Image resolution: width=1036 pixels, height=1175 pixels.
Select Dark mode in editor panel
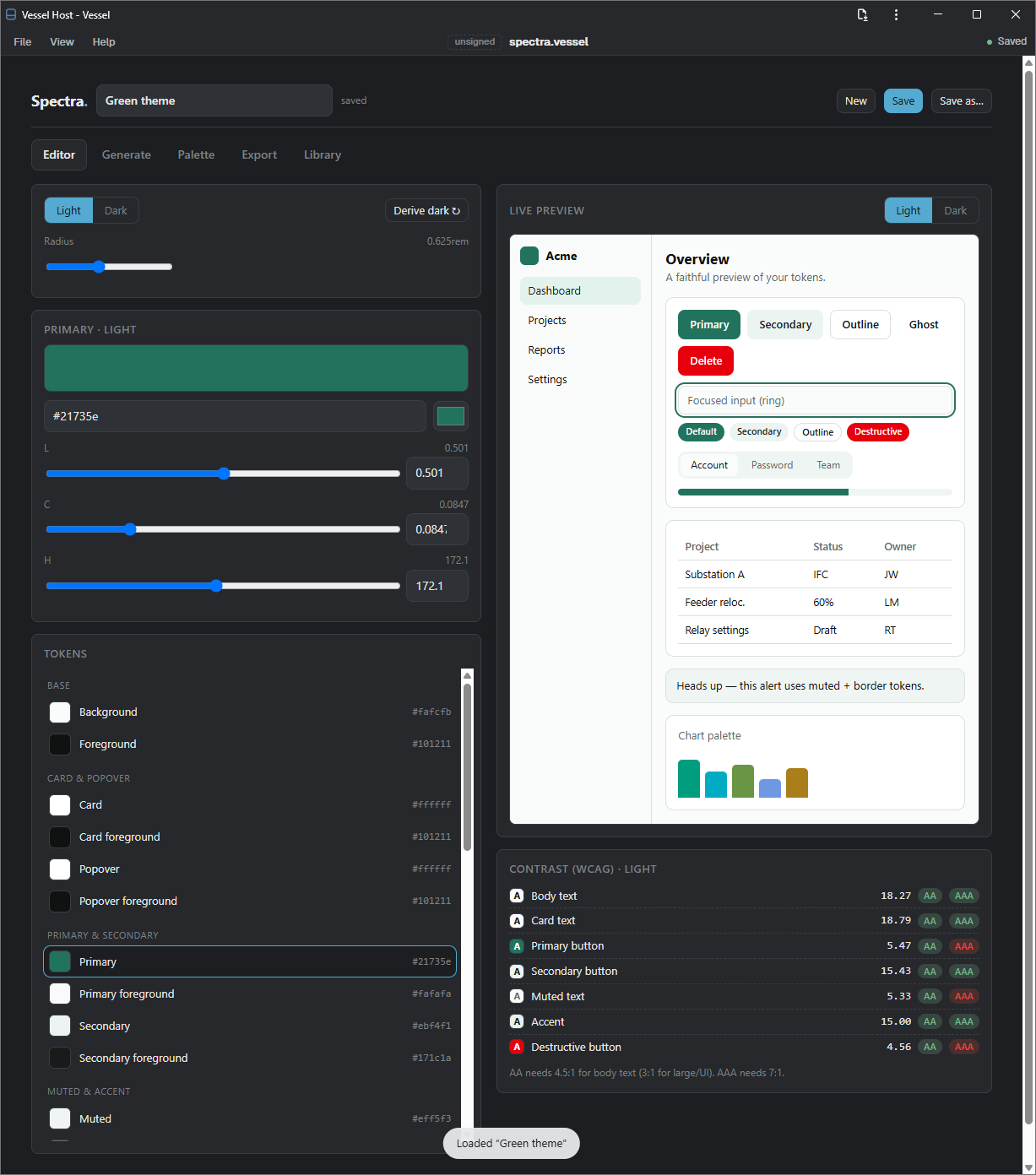click(116, 210)
